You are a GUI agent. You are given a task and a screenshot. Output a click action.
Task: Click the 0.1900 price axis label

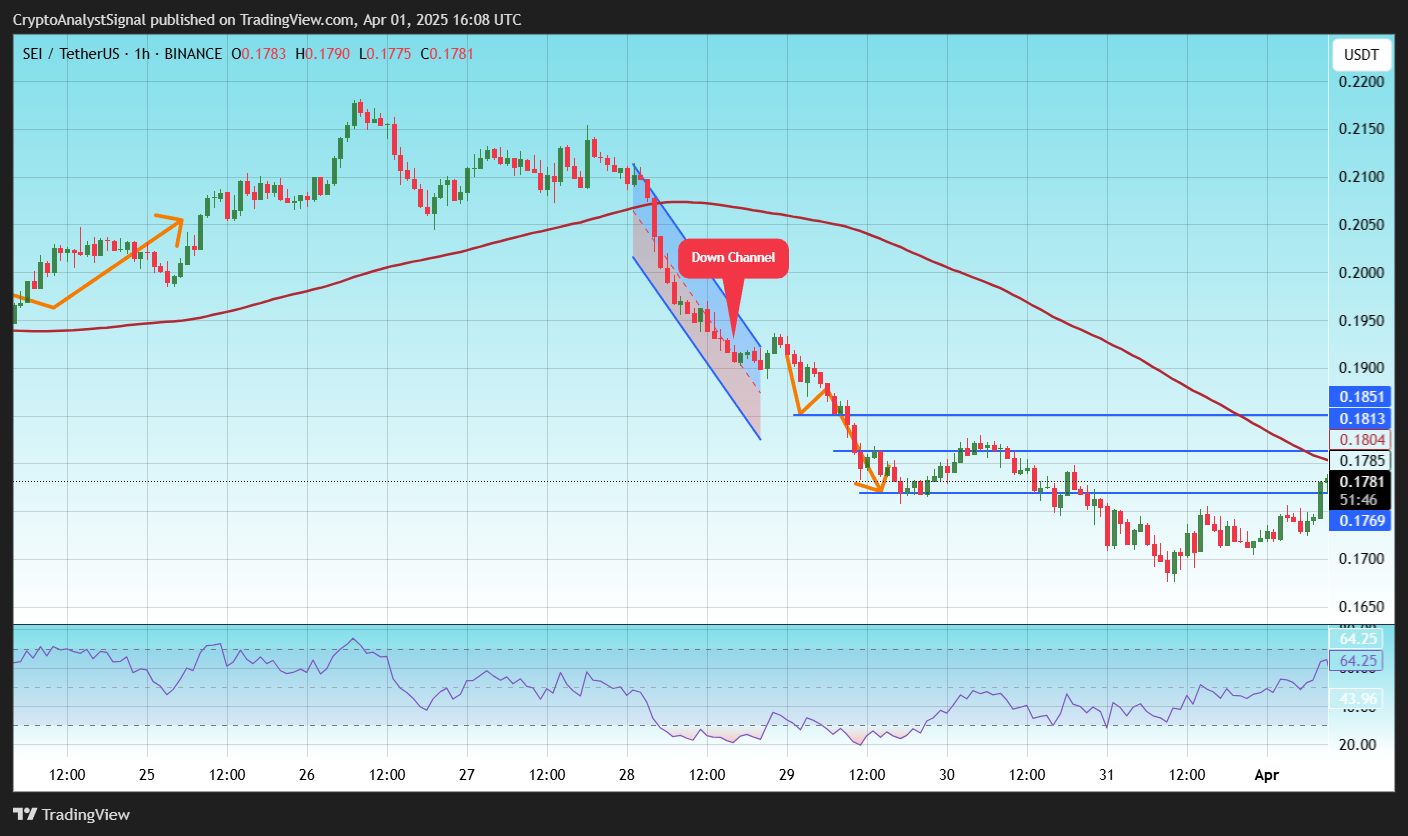point(1361,368)
